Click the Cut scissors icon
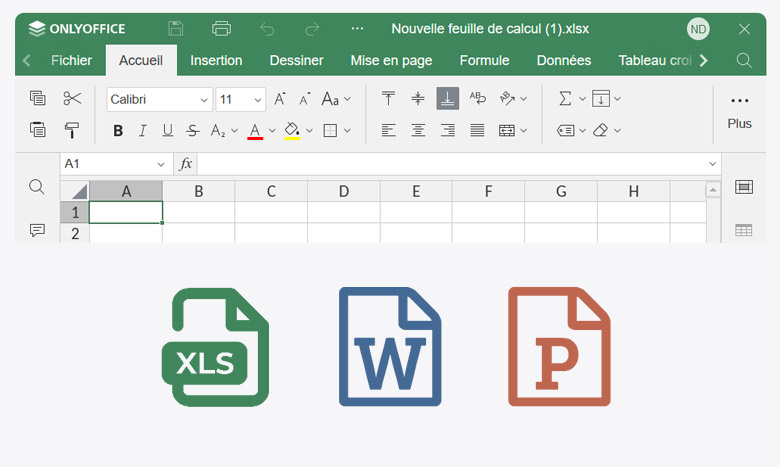Image resolution: width=780 pixels, height=467 pixels. [72, 98]
